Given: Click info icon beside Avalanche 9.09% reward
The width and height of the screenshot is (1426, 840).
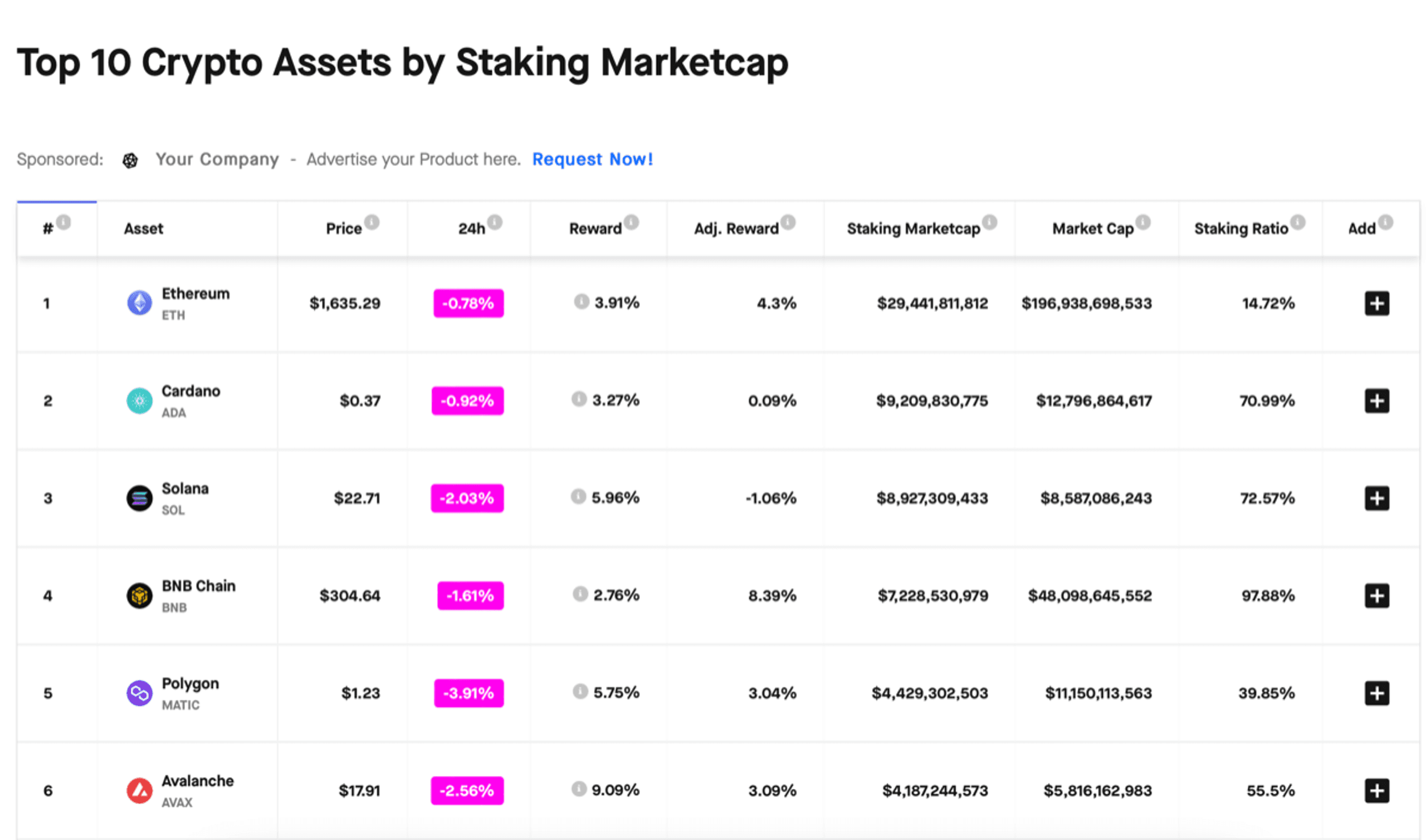Looking at the screenshot, I should 579,789.
